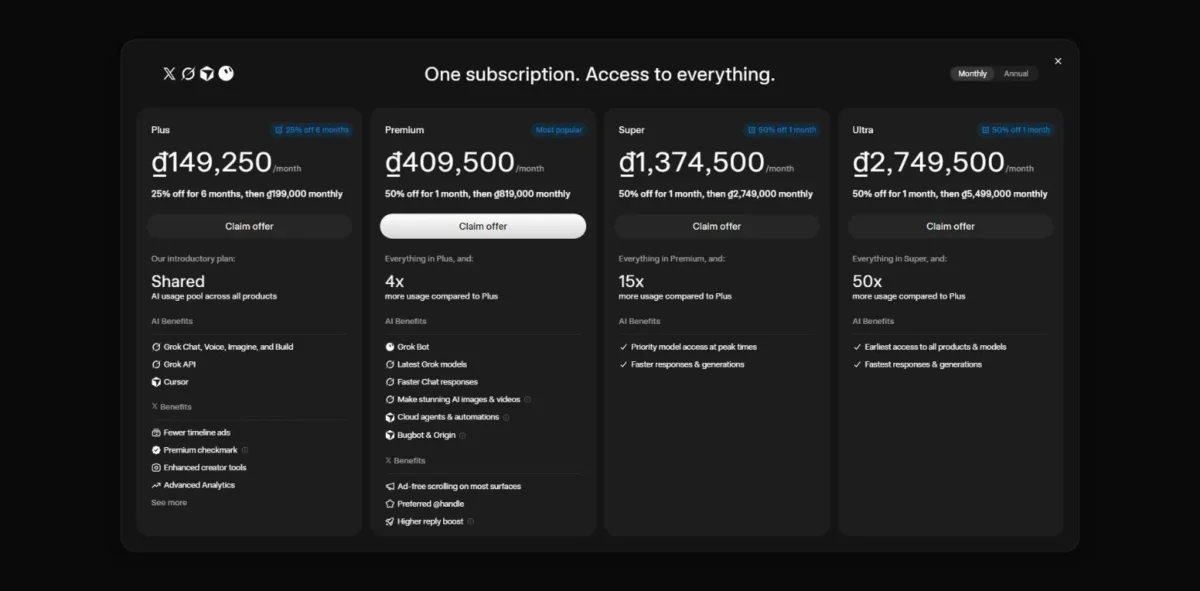
Task: Click the 'Shared' usage heading
Action: point(178,282)
